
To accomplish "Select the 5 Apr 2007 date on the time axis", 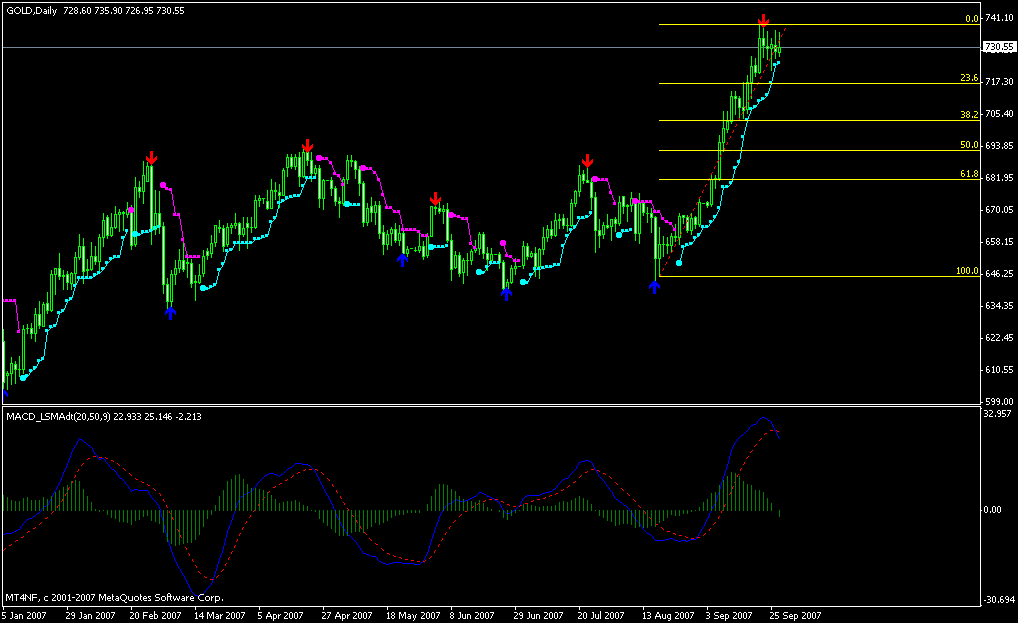I will pos(282,616).
